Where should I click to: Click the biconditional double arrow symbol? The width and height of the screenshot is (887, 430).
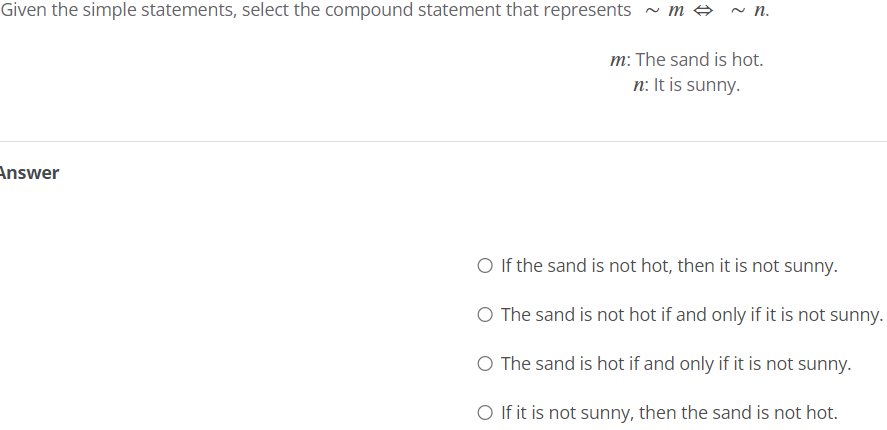click(x=703, y=11)
